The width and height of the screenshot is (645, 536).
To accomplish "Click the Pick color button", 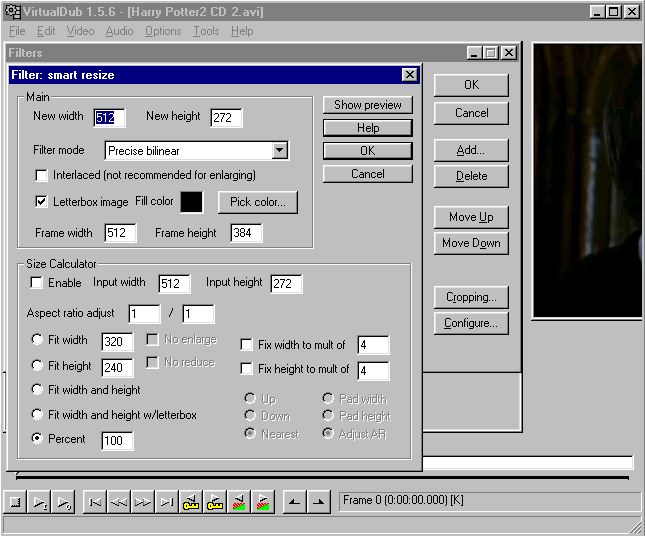I will coord(257,202).
